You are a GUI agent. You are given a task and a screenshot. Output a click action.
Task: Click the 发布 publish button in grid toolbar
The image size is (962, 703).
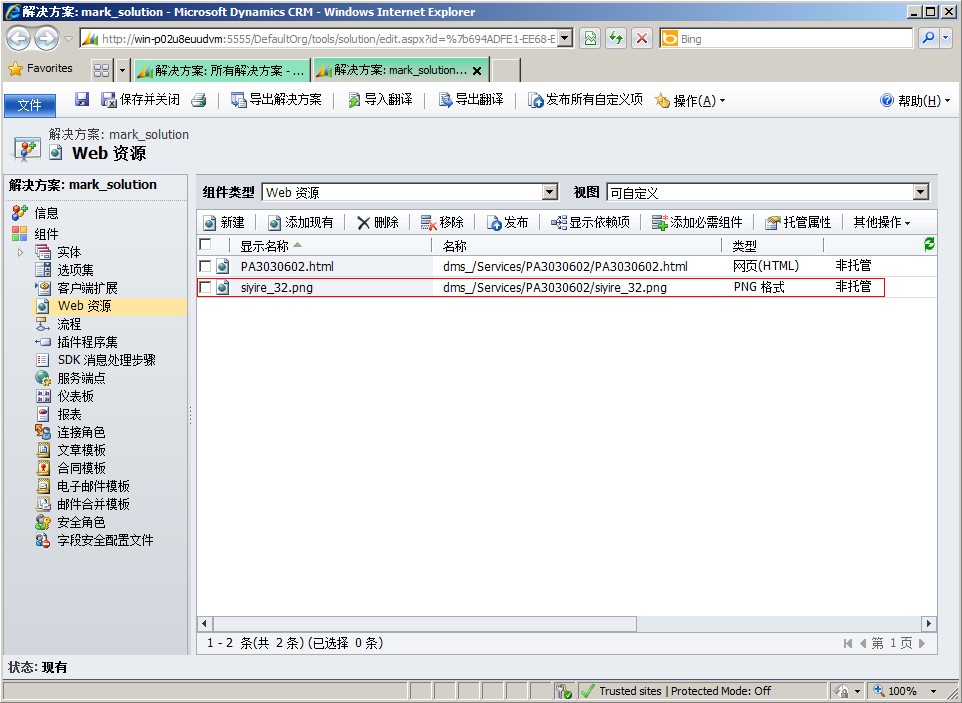(507, 222)
